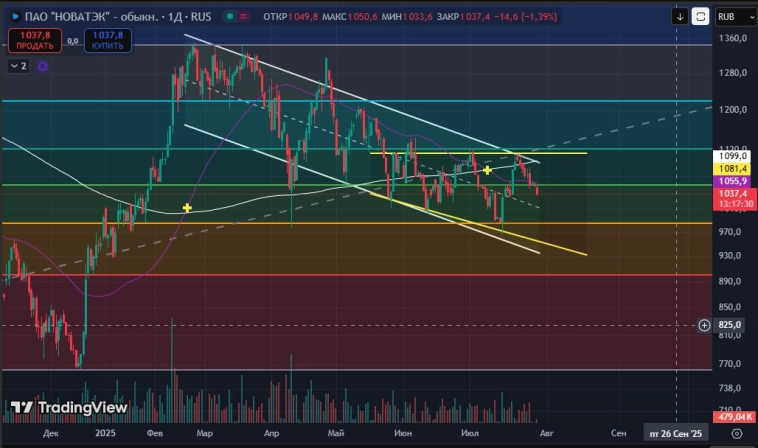Click the Апр label on time axis
This screenshot has width=758, height=448.
coord(271,434)
